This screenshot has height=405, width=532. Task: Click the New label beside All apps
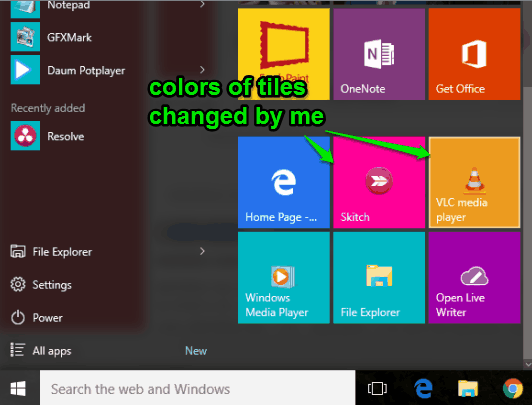[x=196, y=351]
